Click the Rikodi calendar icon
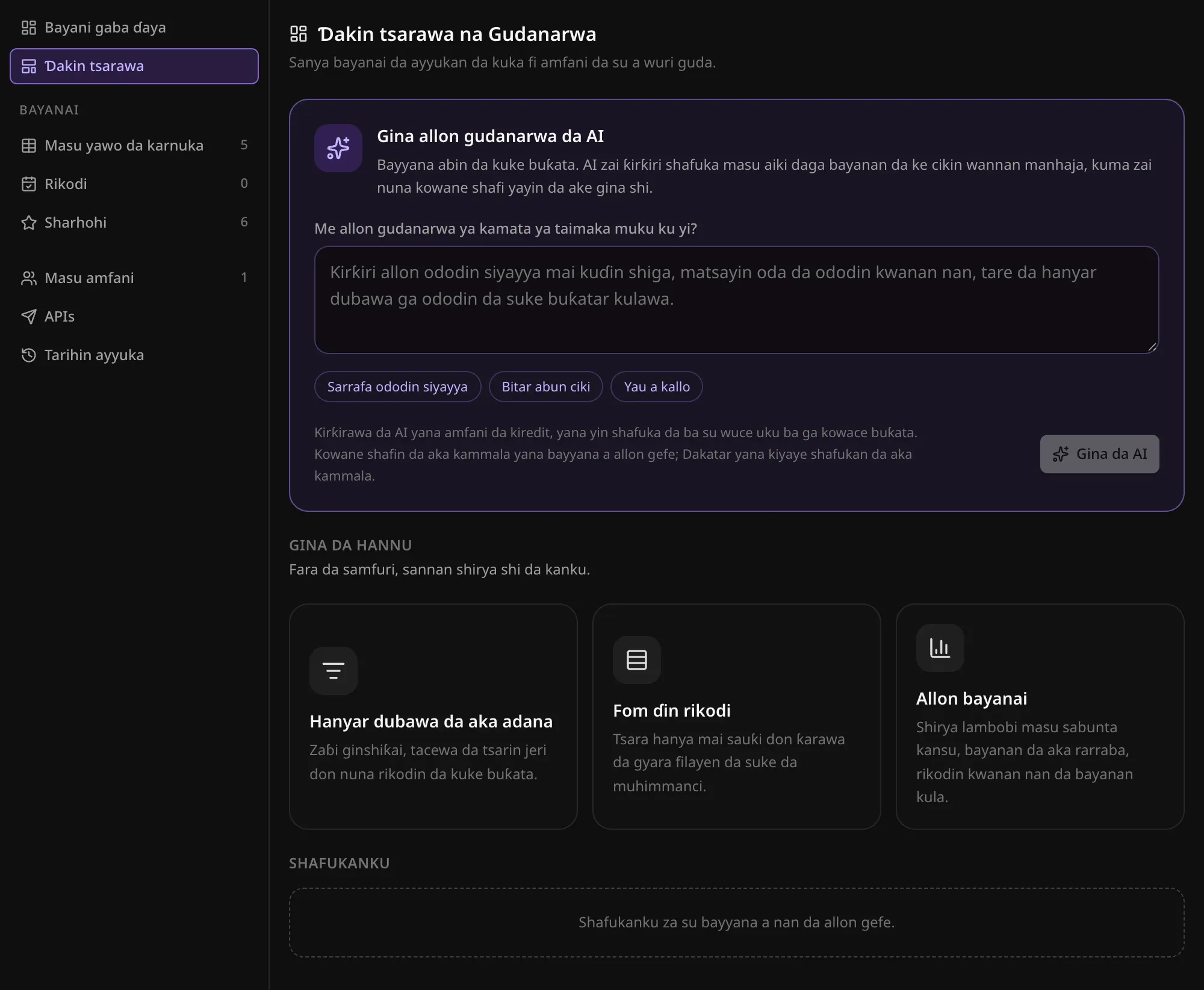This screenshot has height=990, width=1204. coord(29,184)
